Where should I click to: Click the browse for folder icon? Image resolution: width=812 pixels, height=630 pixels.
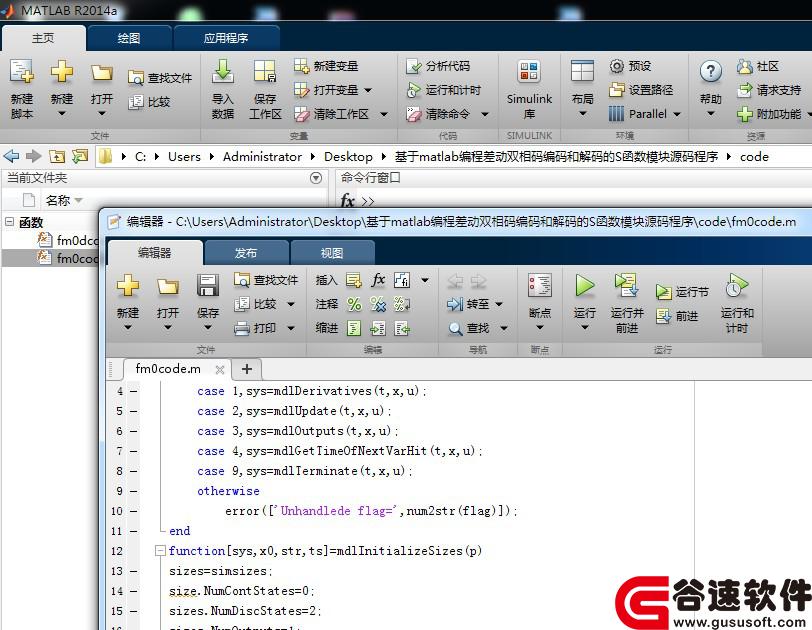coord(80,156)
